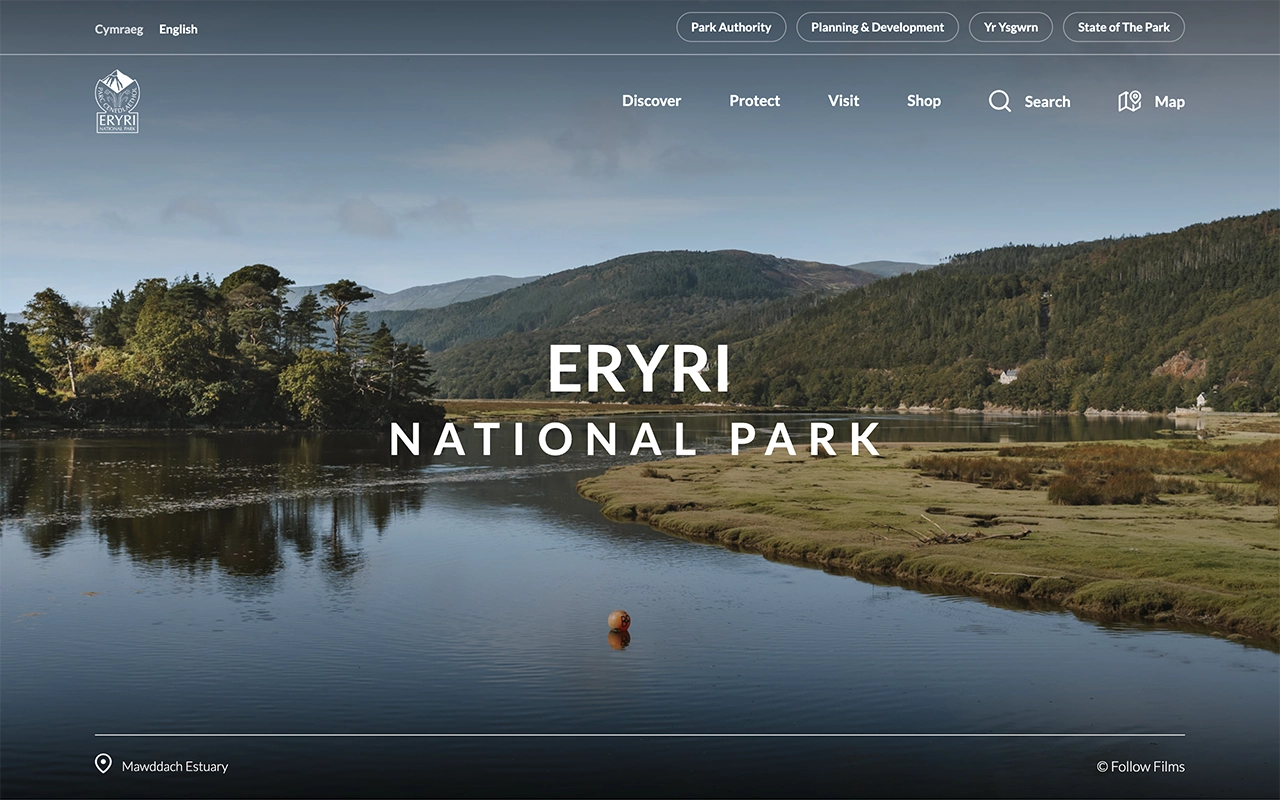Click the Mawddach Estuary caption text
The image size is (1280, 800).
175,766
